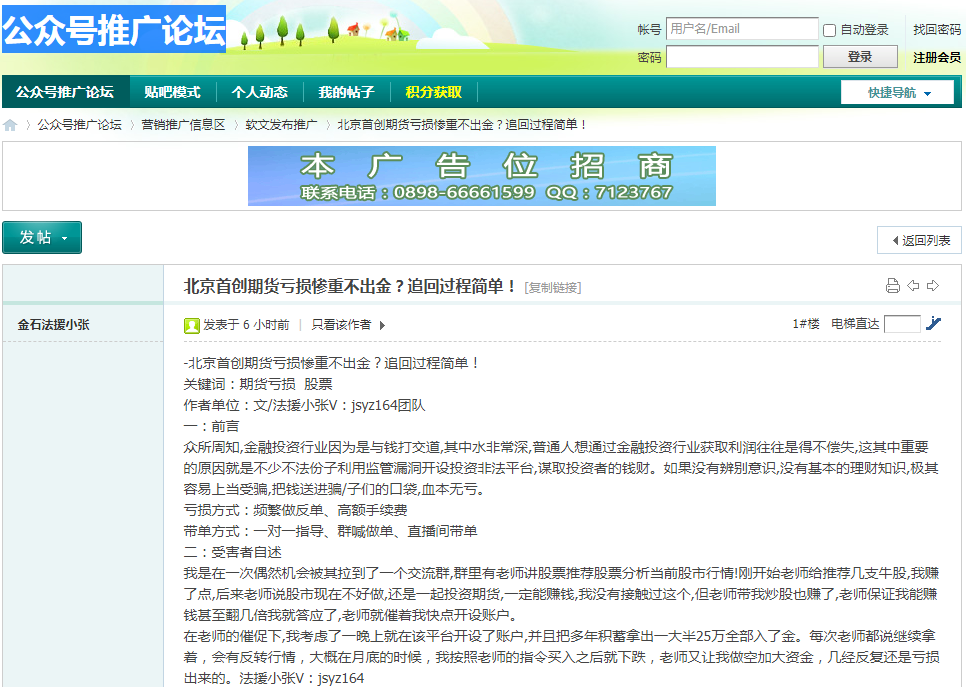Viewport: 966px width, 687px height.
Task: Click the home icon in breadcrumb
Action: [x=10, y=125]
